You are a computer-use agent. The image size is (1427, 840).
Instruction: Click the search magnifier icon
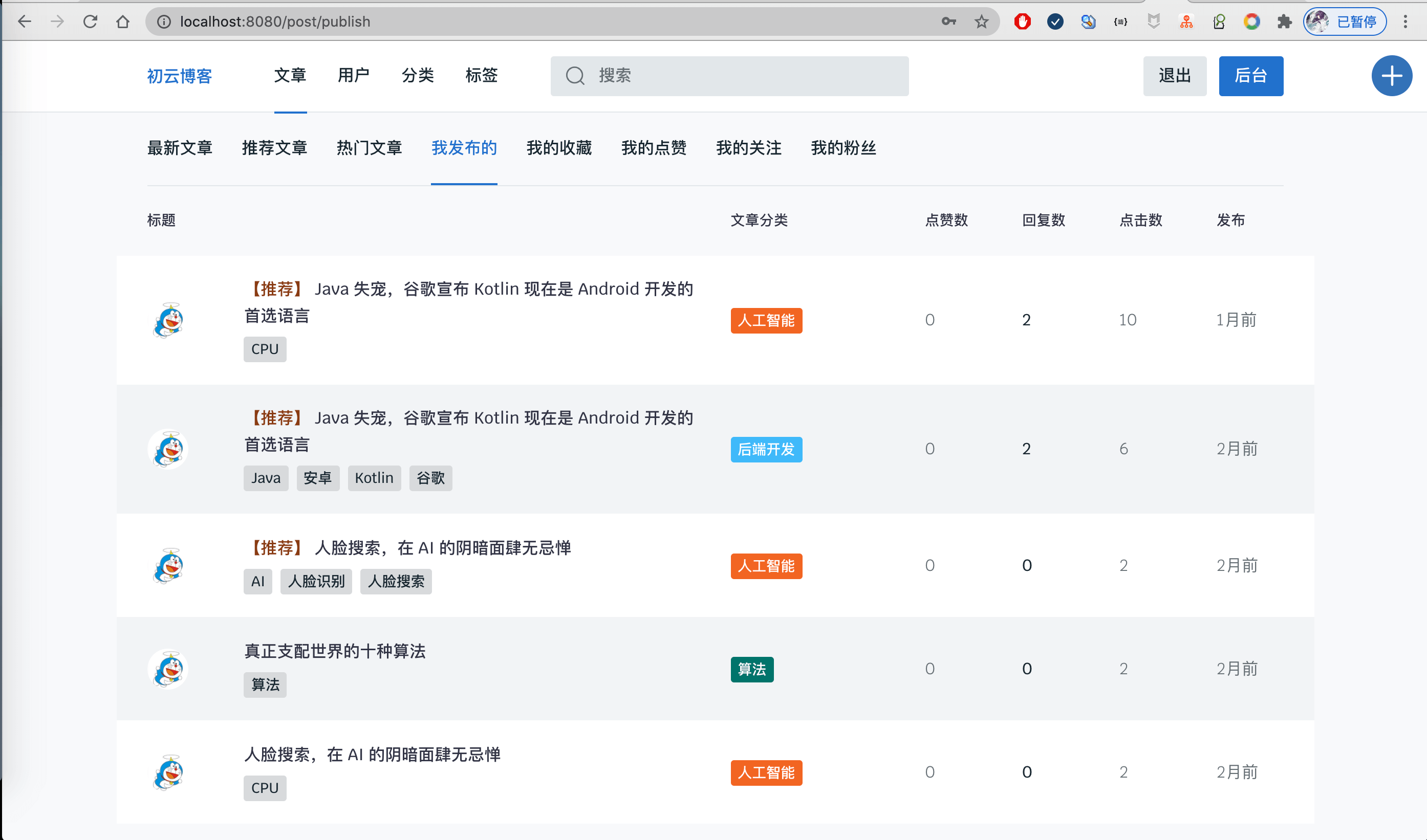click(x=575, y=76)
